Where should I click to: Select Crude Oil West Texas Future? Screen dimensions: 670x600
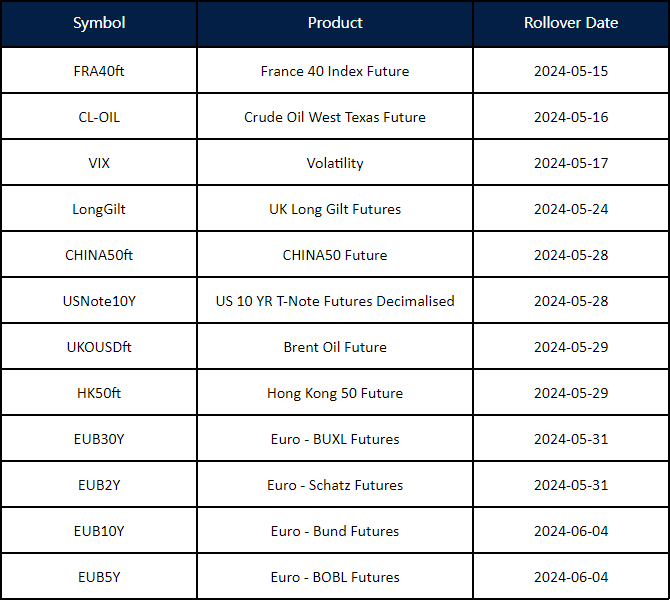pyautogui.click(x=335, y=117)
